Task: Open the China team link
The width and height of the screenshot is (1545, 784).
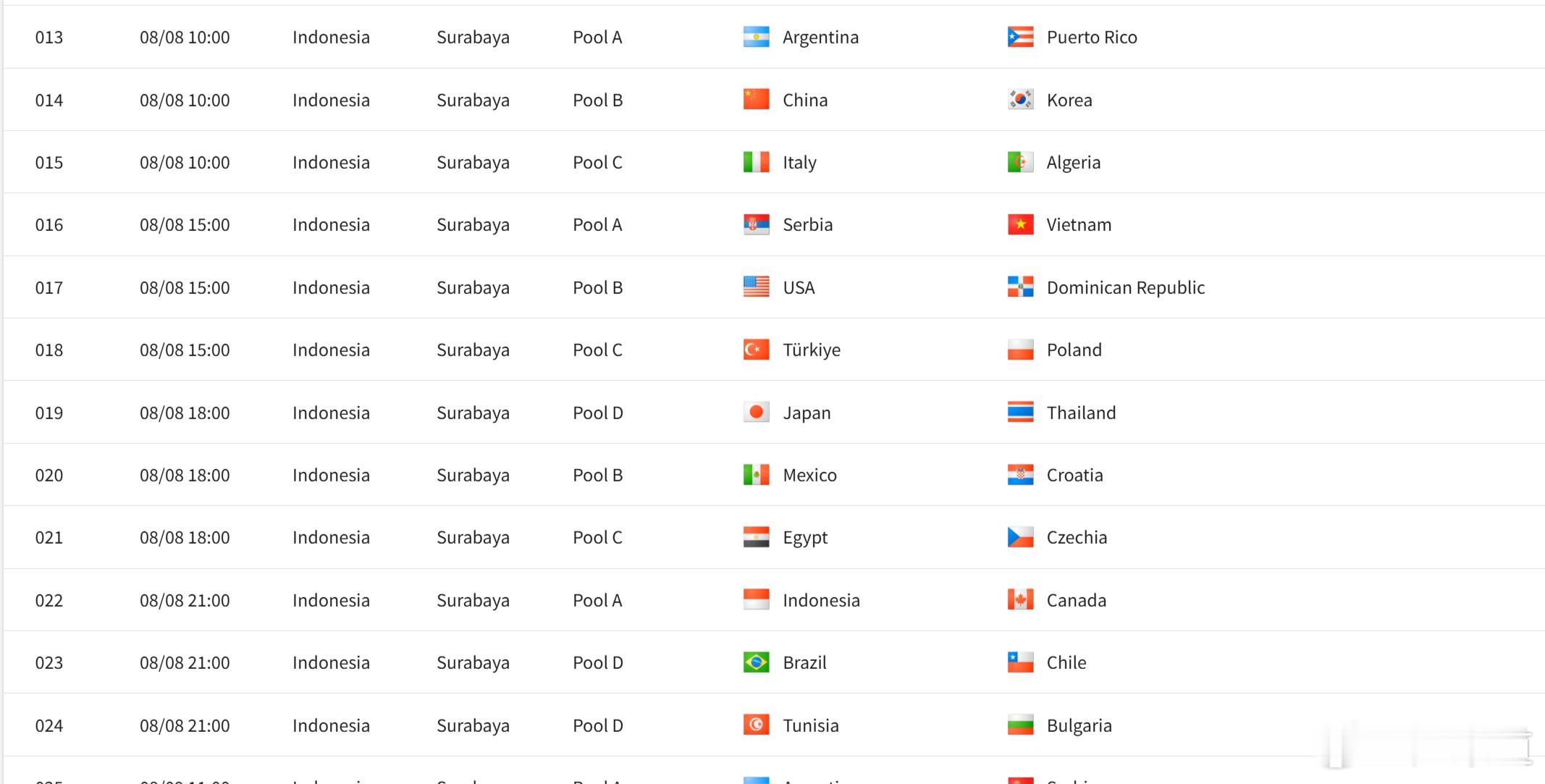Action: [805, 100]
